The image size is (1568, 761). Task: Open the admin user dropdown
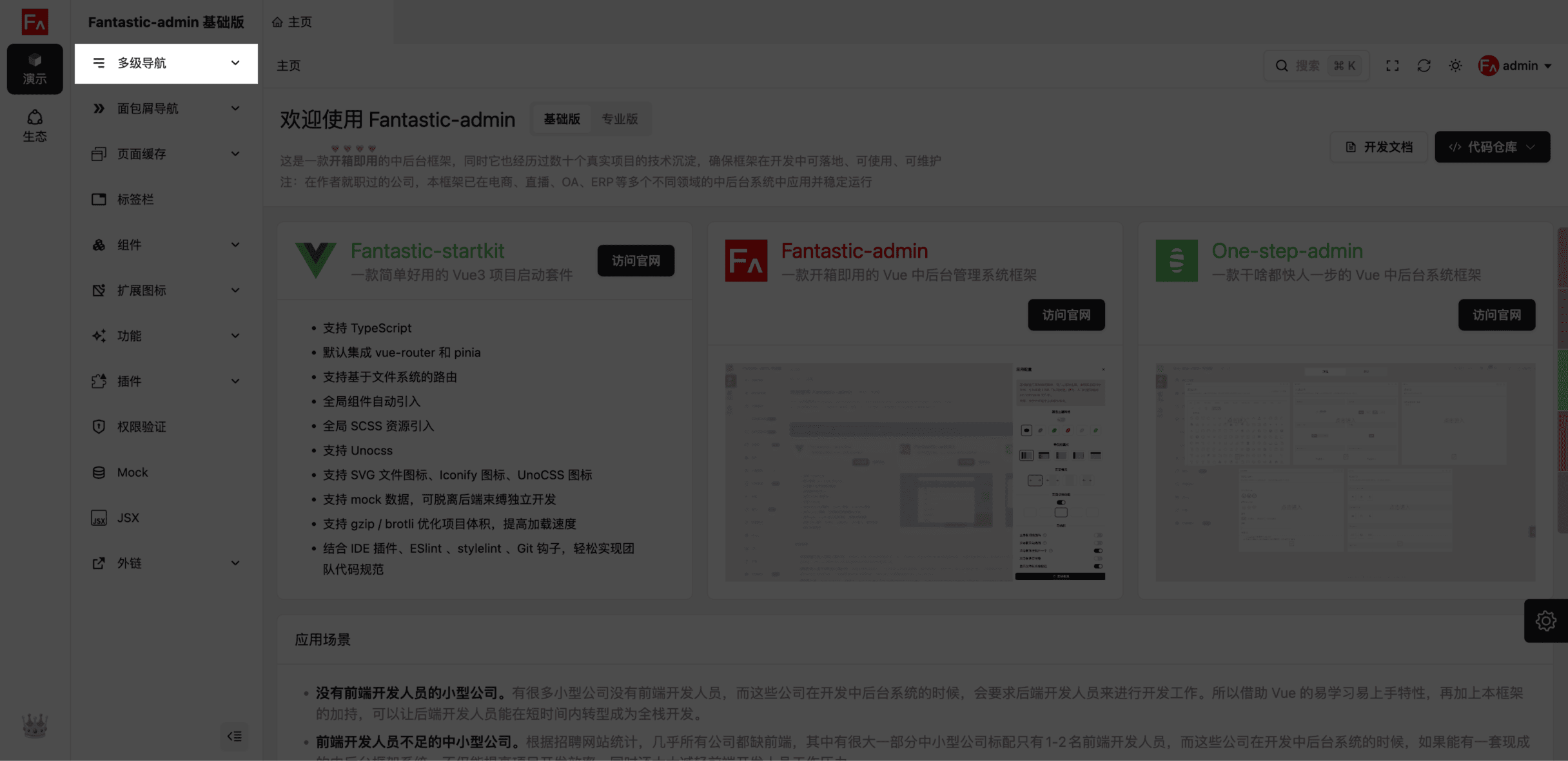tap(1514, 66)
